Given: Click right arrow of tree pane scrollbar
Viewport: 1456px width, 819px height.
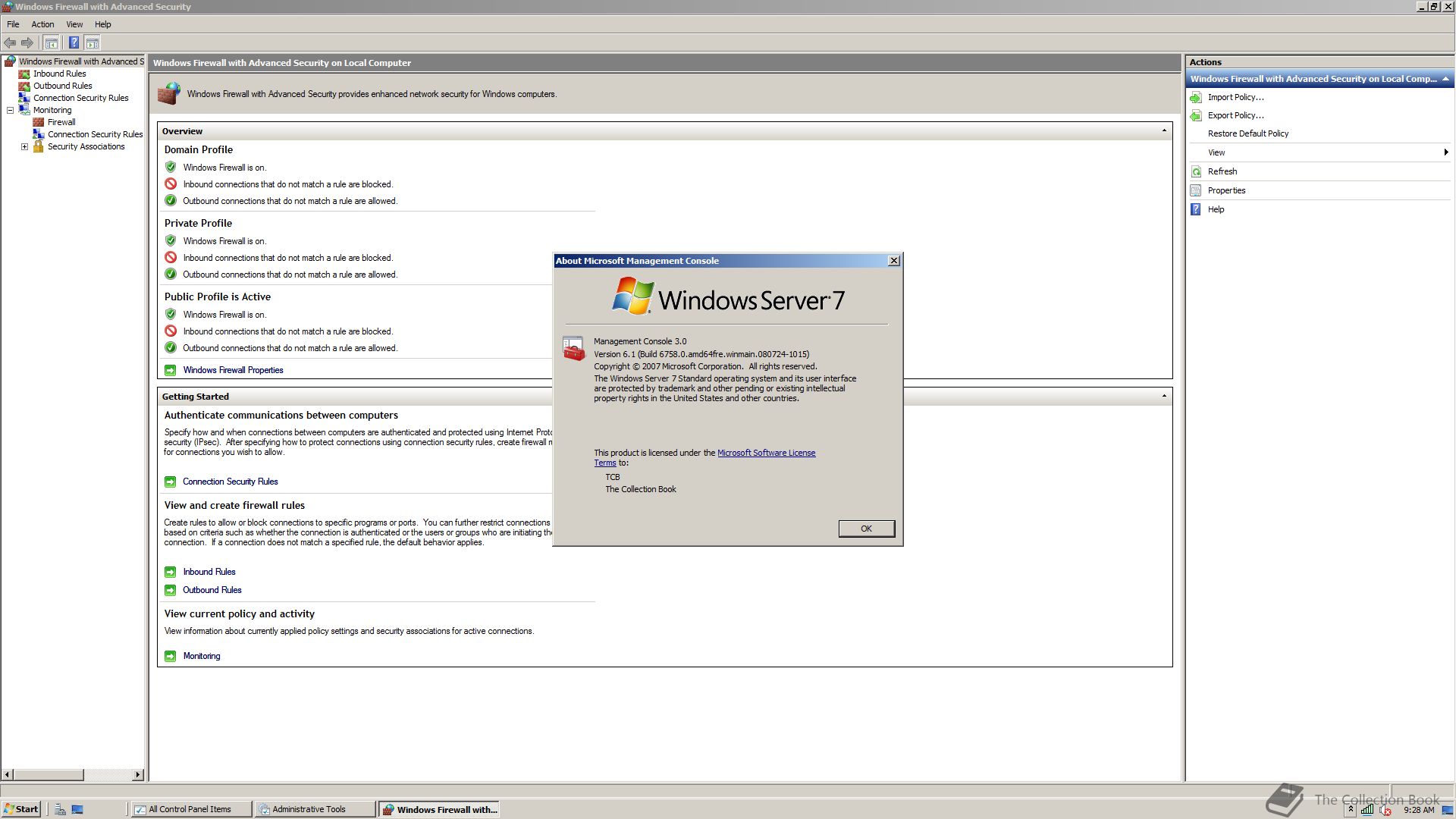Looking at the screenshot, I should click(x=138, y=774).
